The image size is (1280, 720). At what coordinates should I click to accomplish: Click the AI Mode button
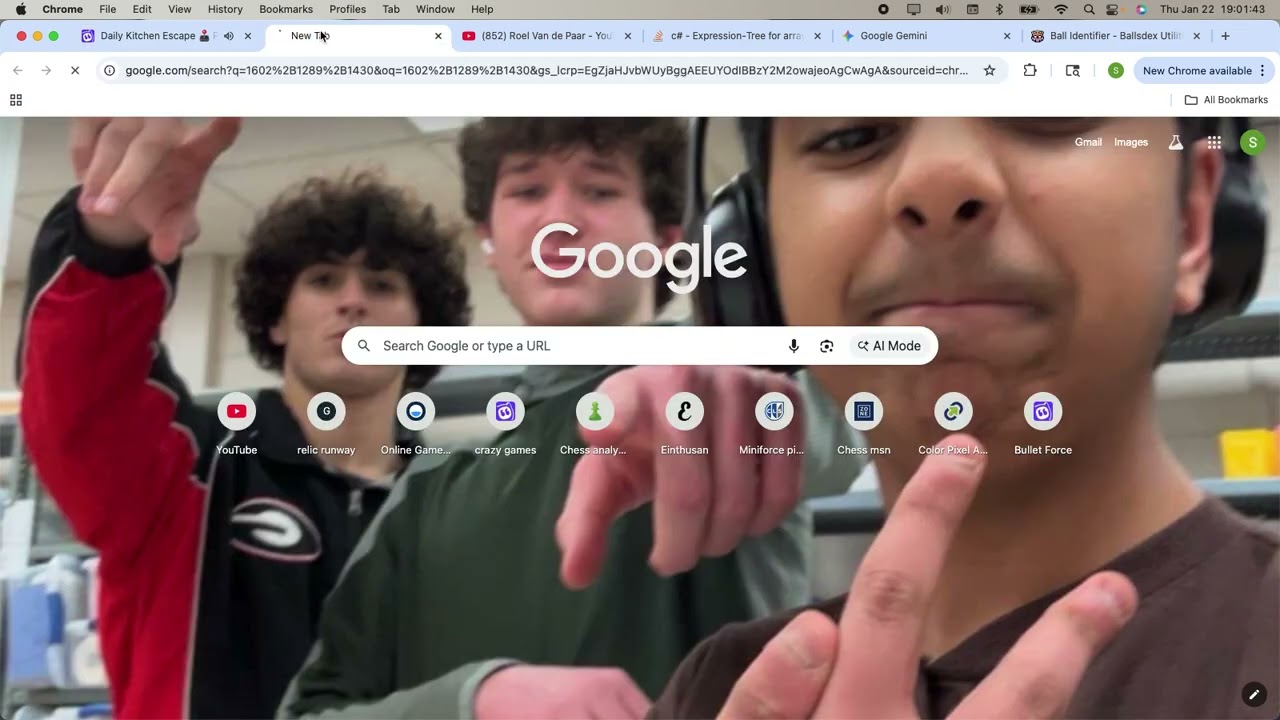point(889,346)
